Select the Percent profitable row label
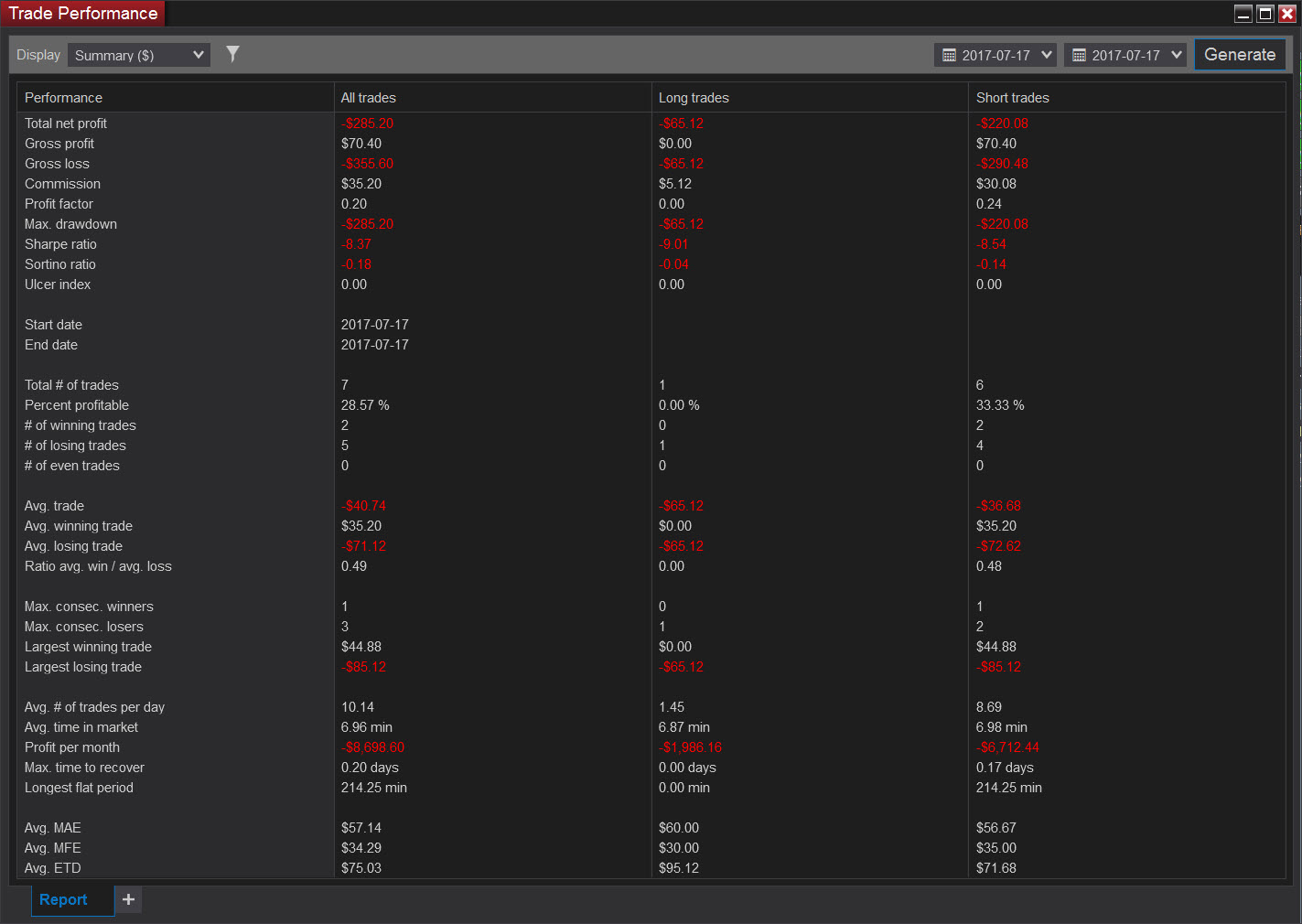Screen dimensions: 1302x924 pos(77,405)
